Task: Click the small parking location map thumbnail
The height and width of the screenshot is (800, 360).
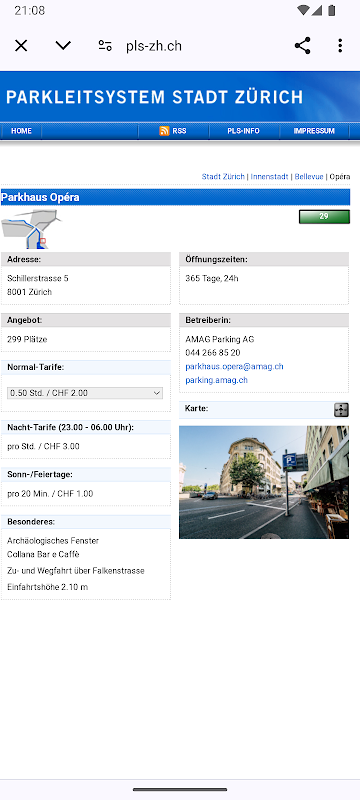Action: [31, 229]
